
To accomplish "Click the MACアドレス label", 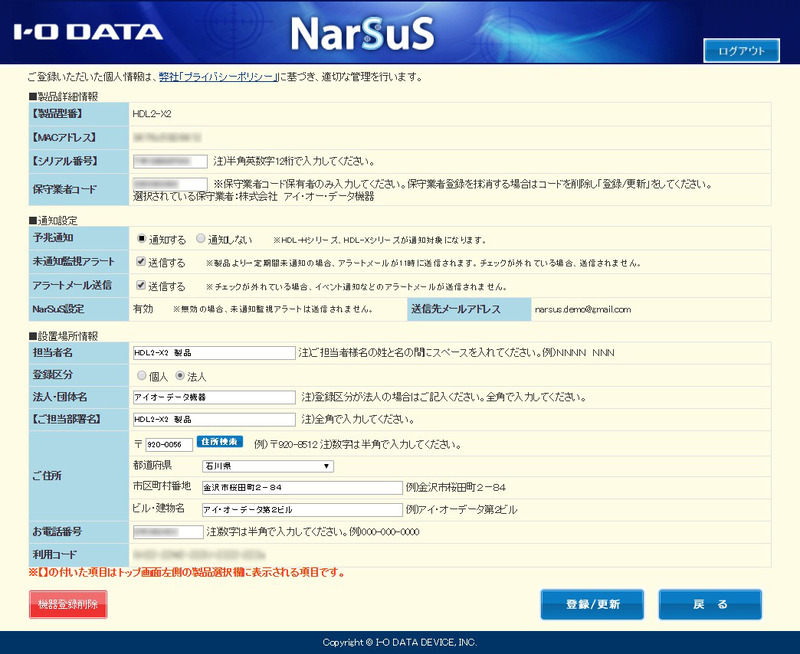I will 64,137.
